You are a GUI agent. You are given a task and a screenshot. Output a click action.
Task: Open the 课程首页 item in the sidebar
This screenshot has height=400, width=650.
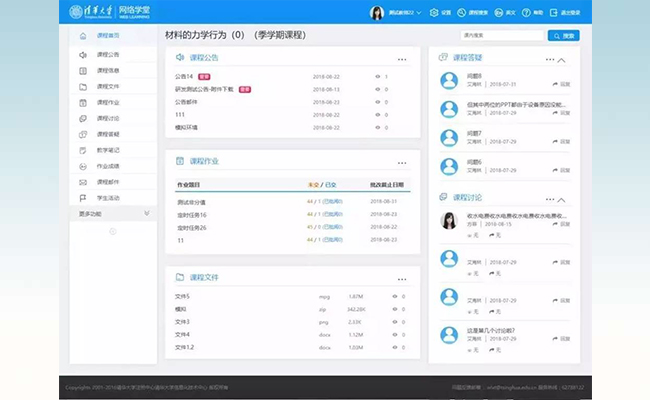click(x=109, y=35)
